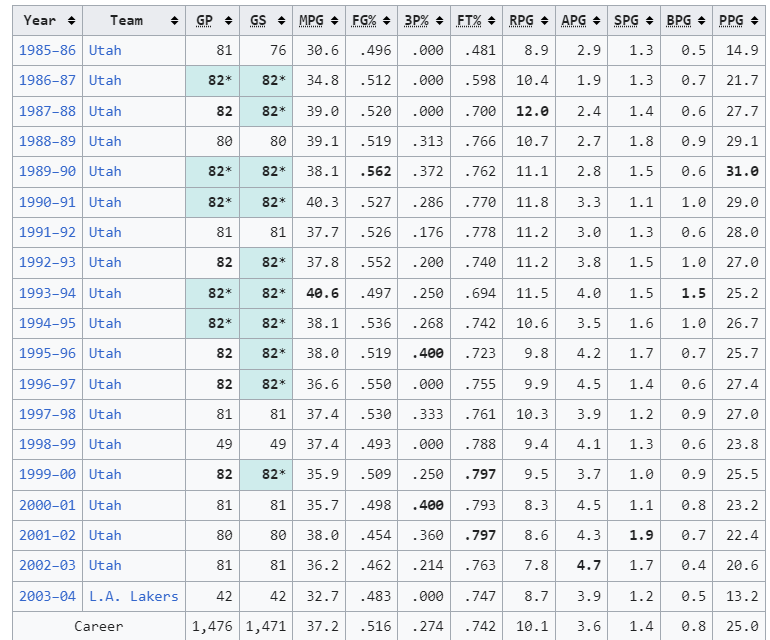Click the GP column sort icon
The width and height of the screenshot is (770, 640).
(228, 21)
